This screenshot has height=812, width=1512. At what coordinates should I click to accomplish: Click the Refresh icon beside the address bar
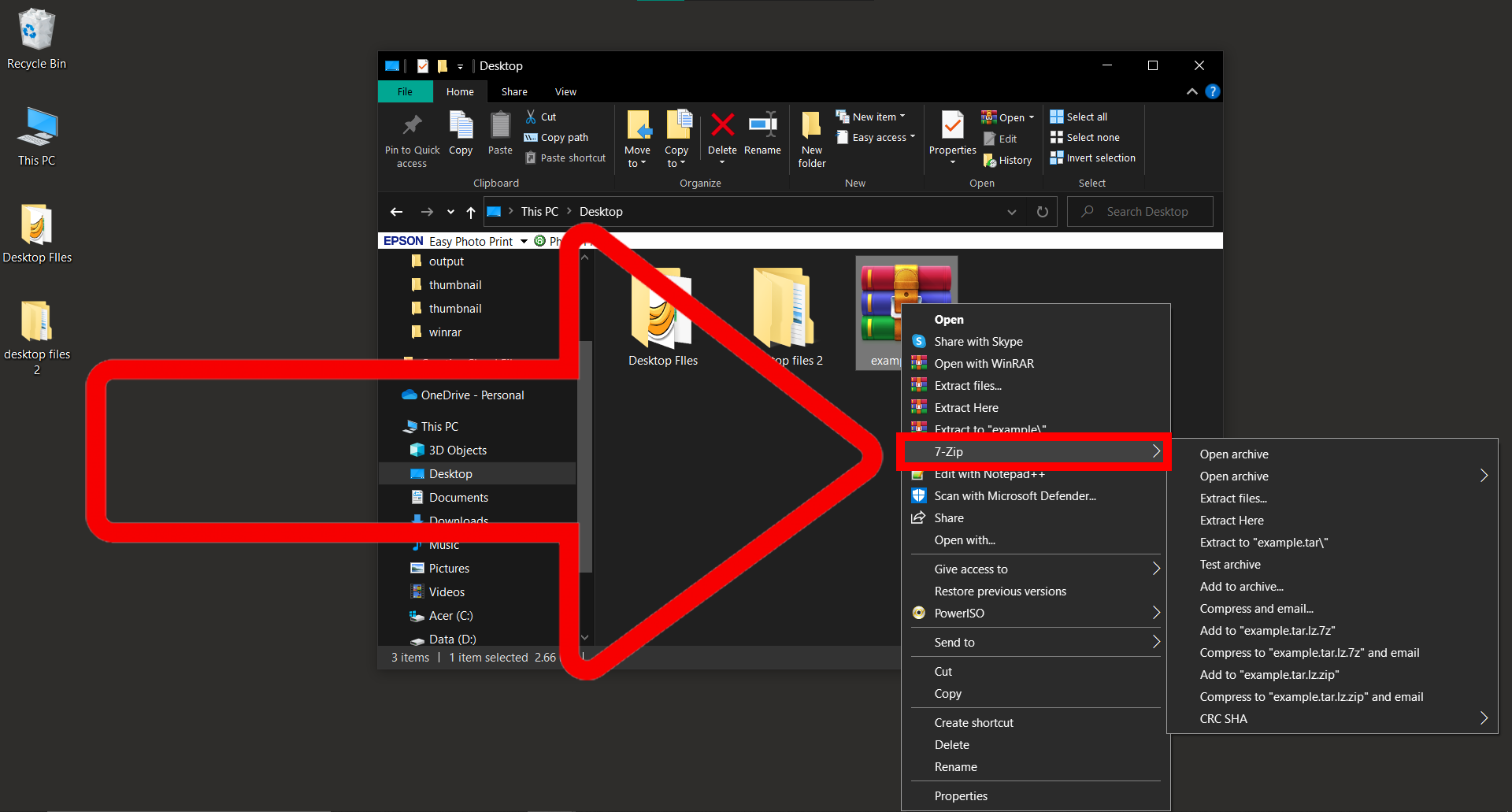click(1042, 211)
